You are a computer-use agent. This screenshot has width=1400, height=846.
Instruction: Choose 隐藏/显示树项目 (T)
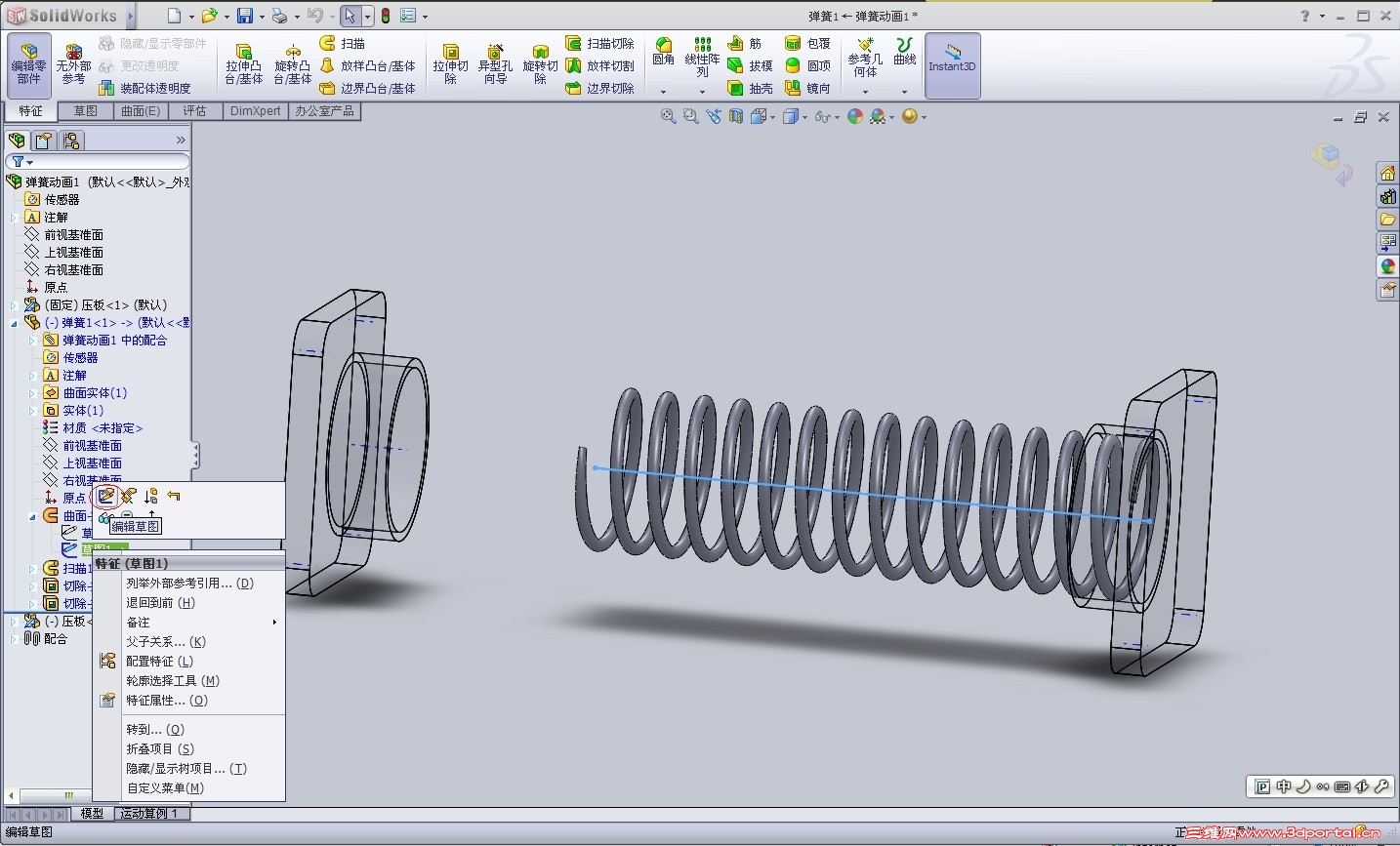point(188,768)
